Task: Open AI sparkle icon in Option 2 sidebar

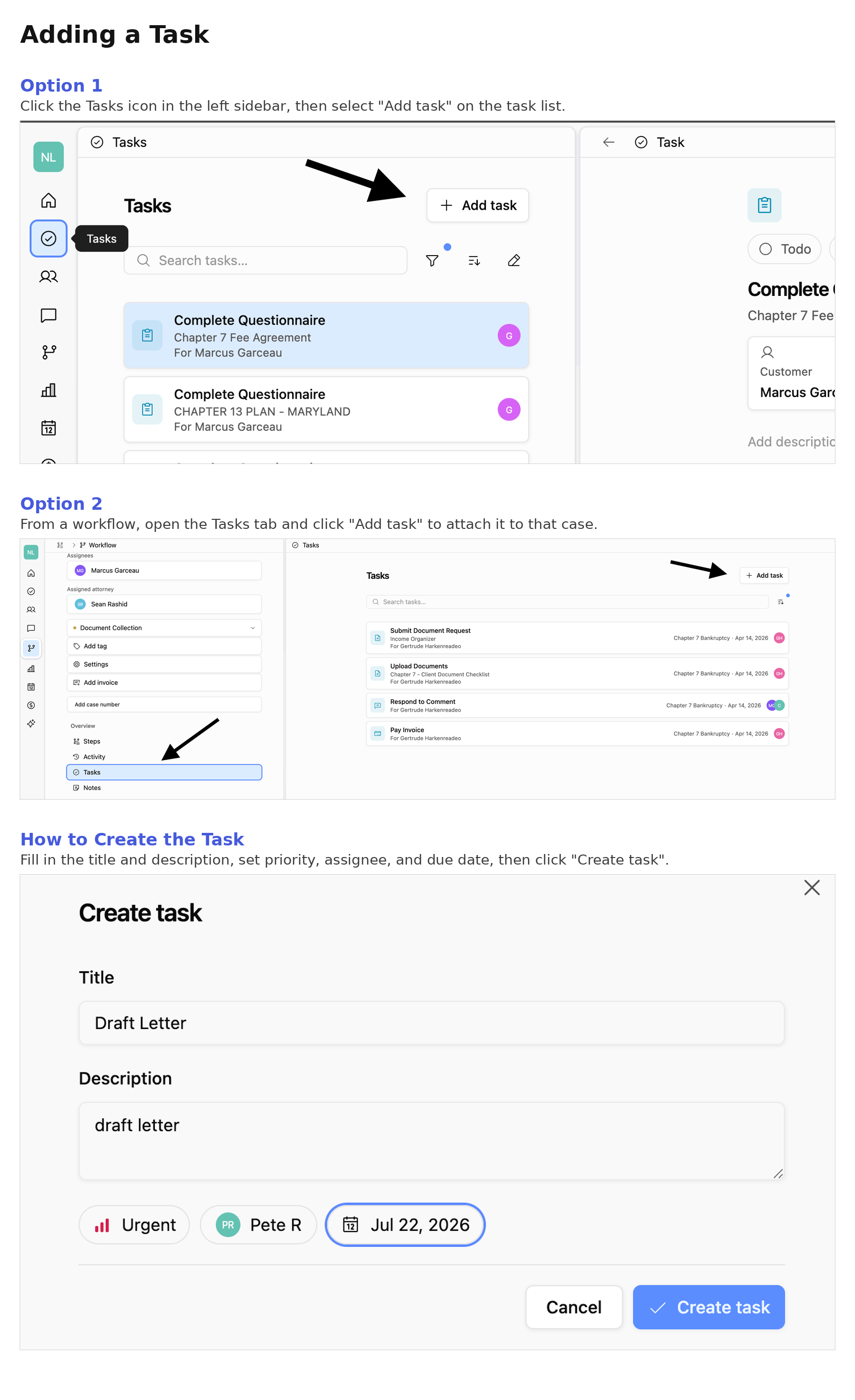Action: (x=31, y=723)
